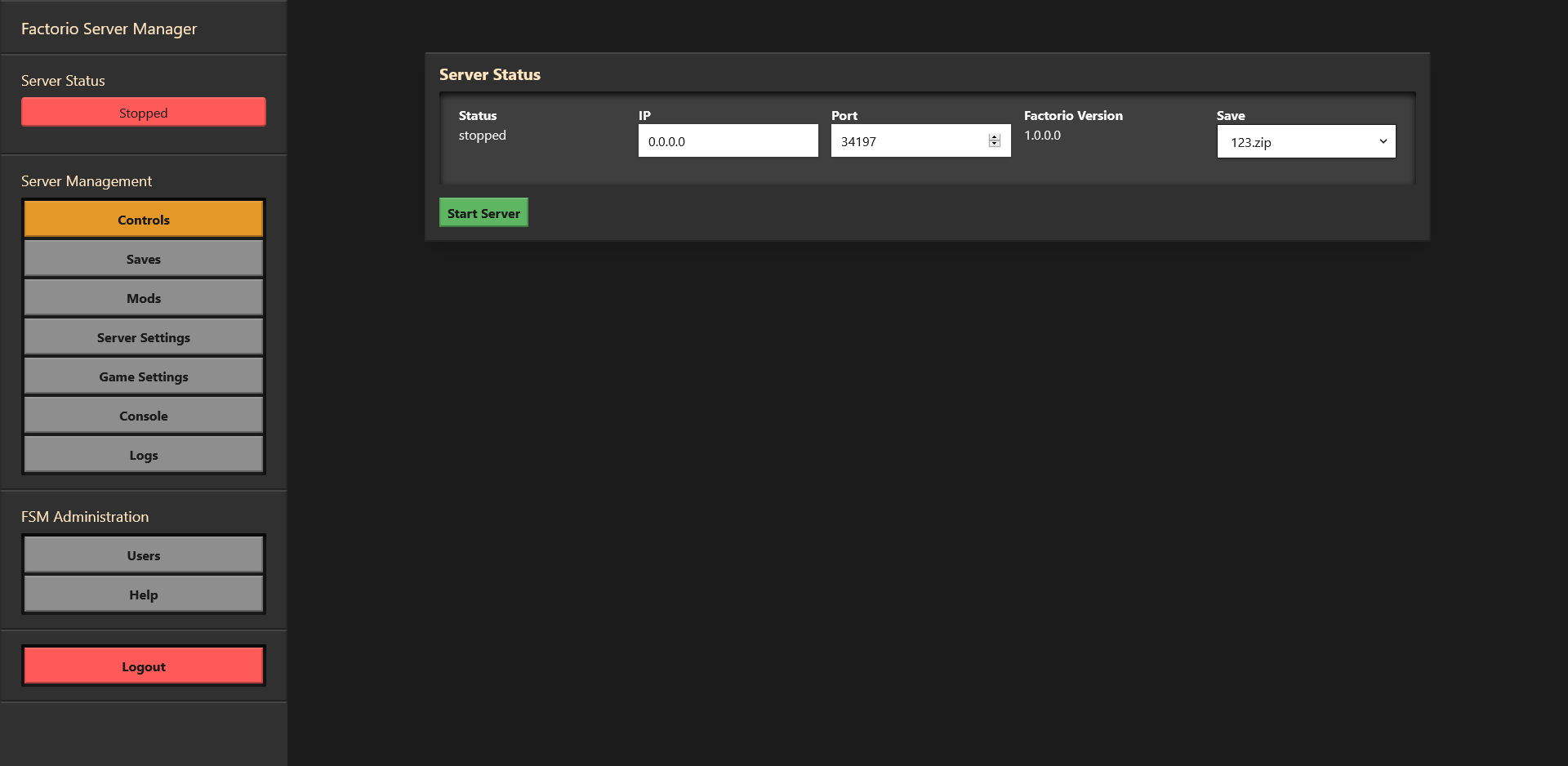This screenshot has height=766, width=1568.
Task: Click the Port field label
Action: (844, 115)
